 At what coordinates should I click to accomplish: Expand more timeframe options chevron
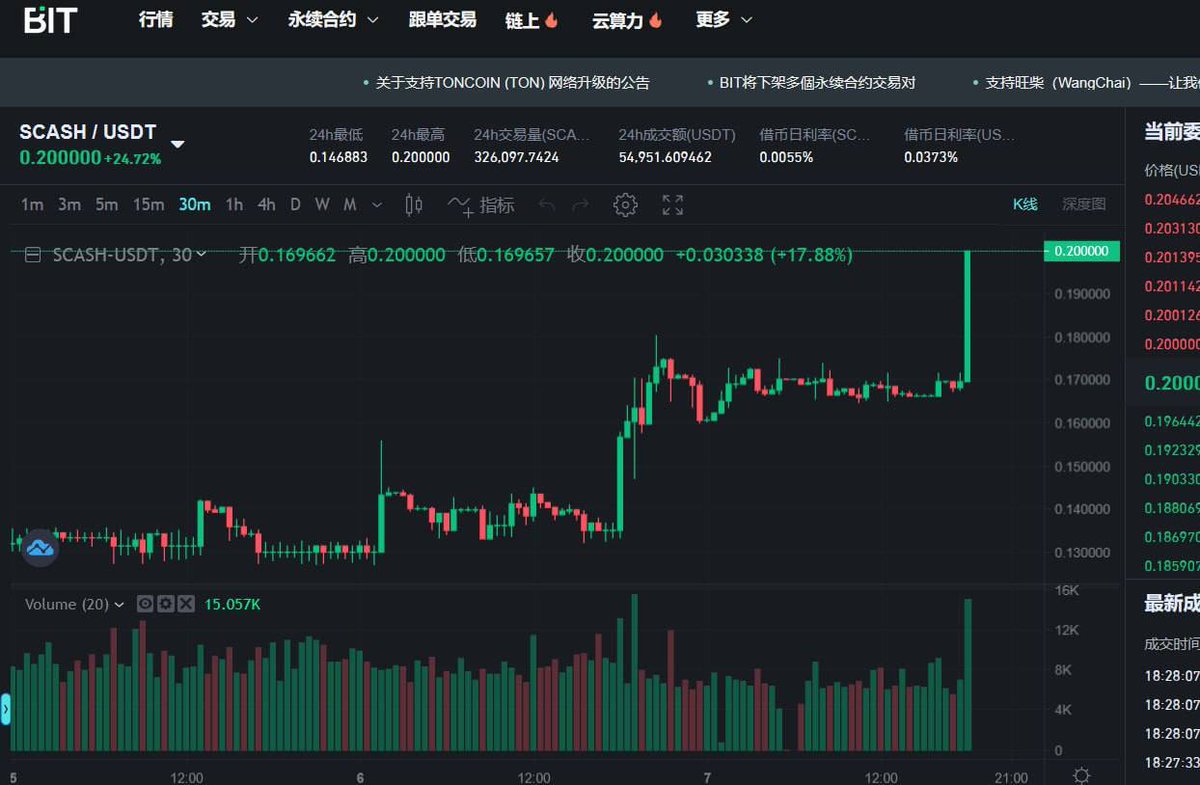(377, 205)
